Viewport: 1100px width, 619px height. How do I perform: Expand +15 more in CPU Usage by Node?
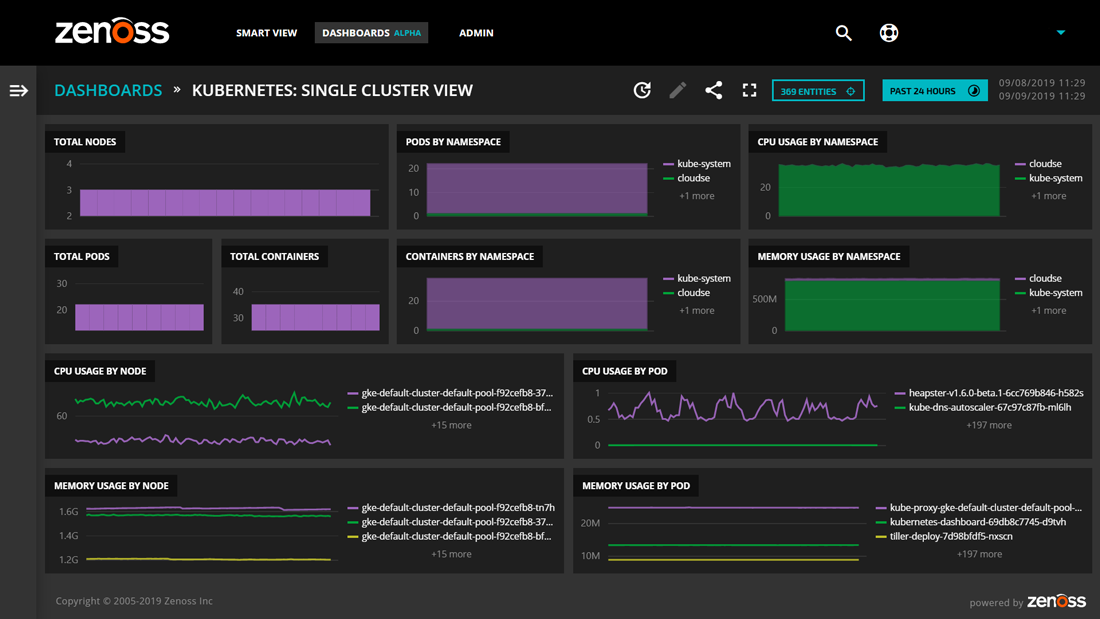click(452, 424)
